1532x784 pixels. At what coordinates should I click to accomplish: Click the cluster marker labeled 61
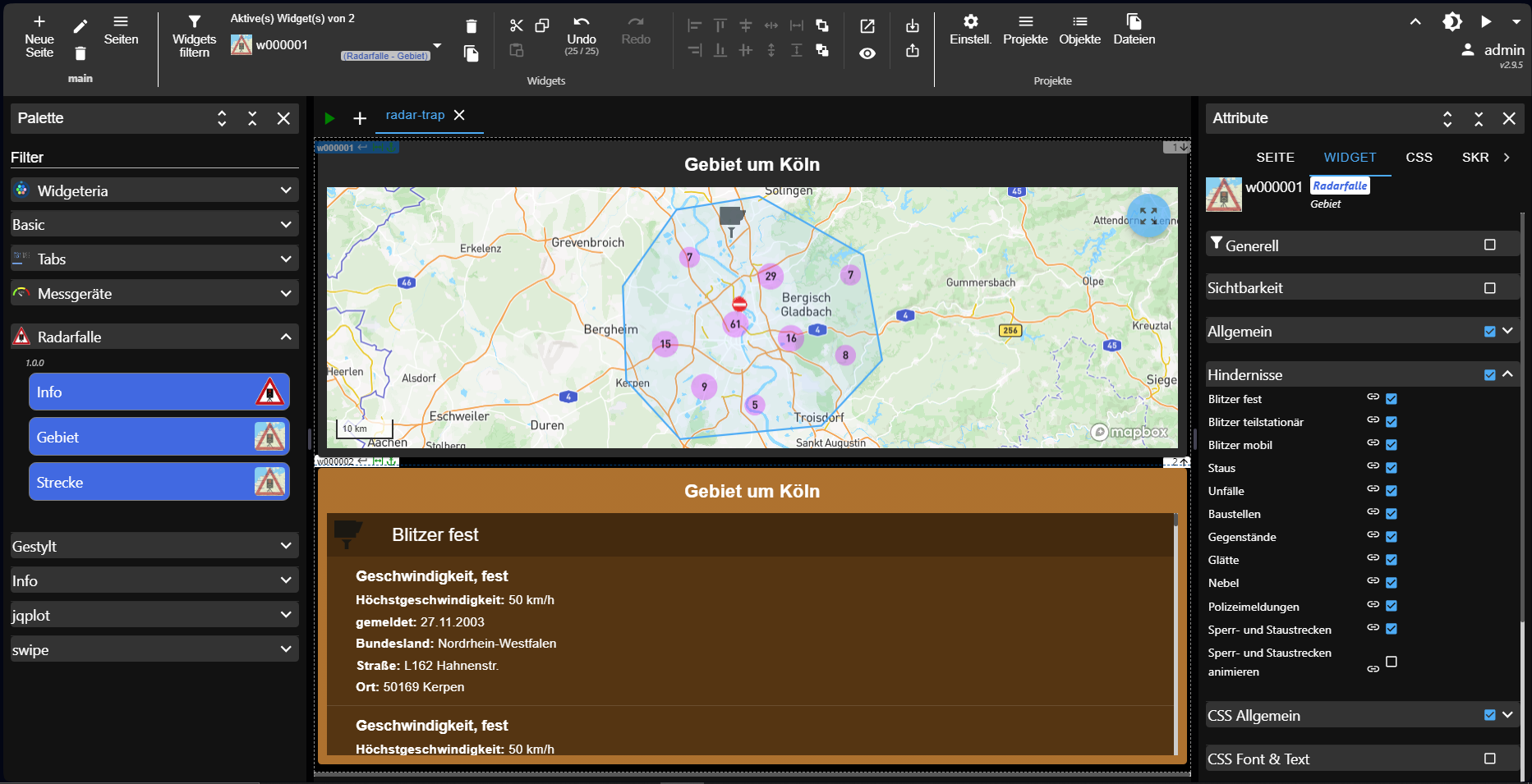[735, 324]
